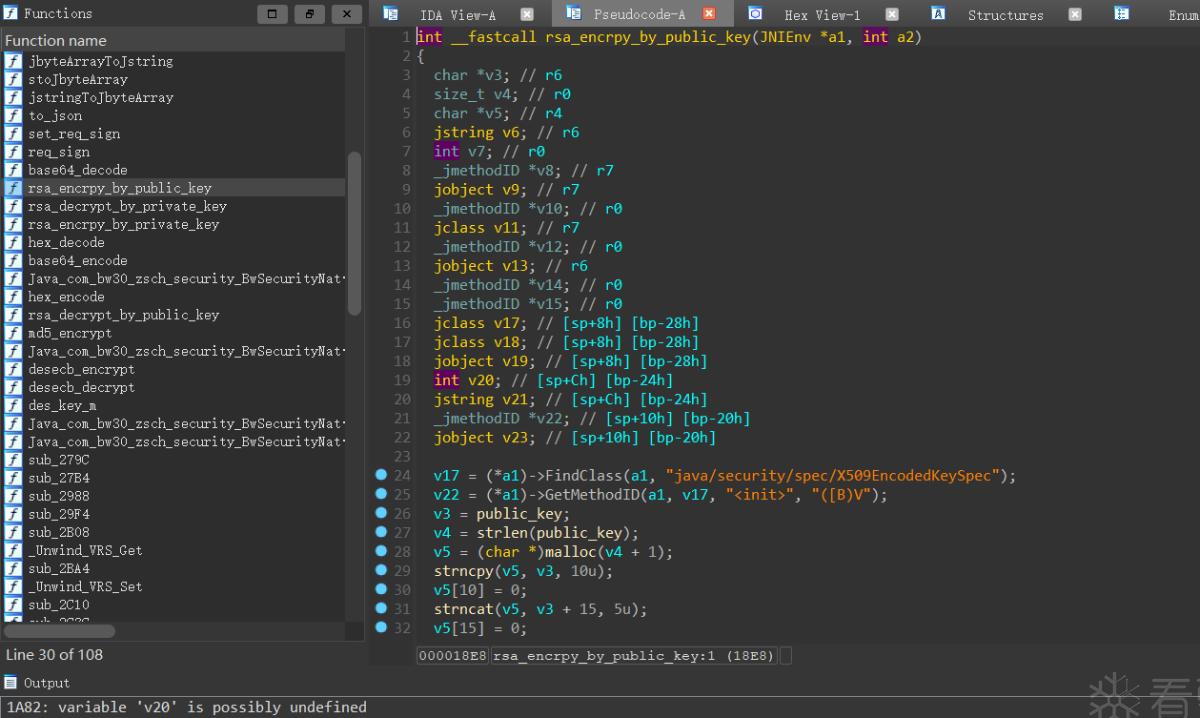Select the sub_2B08 function
The image size is (1200, 718).
(x=59, y=532)
